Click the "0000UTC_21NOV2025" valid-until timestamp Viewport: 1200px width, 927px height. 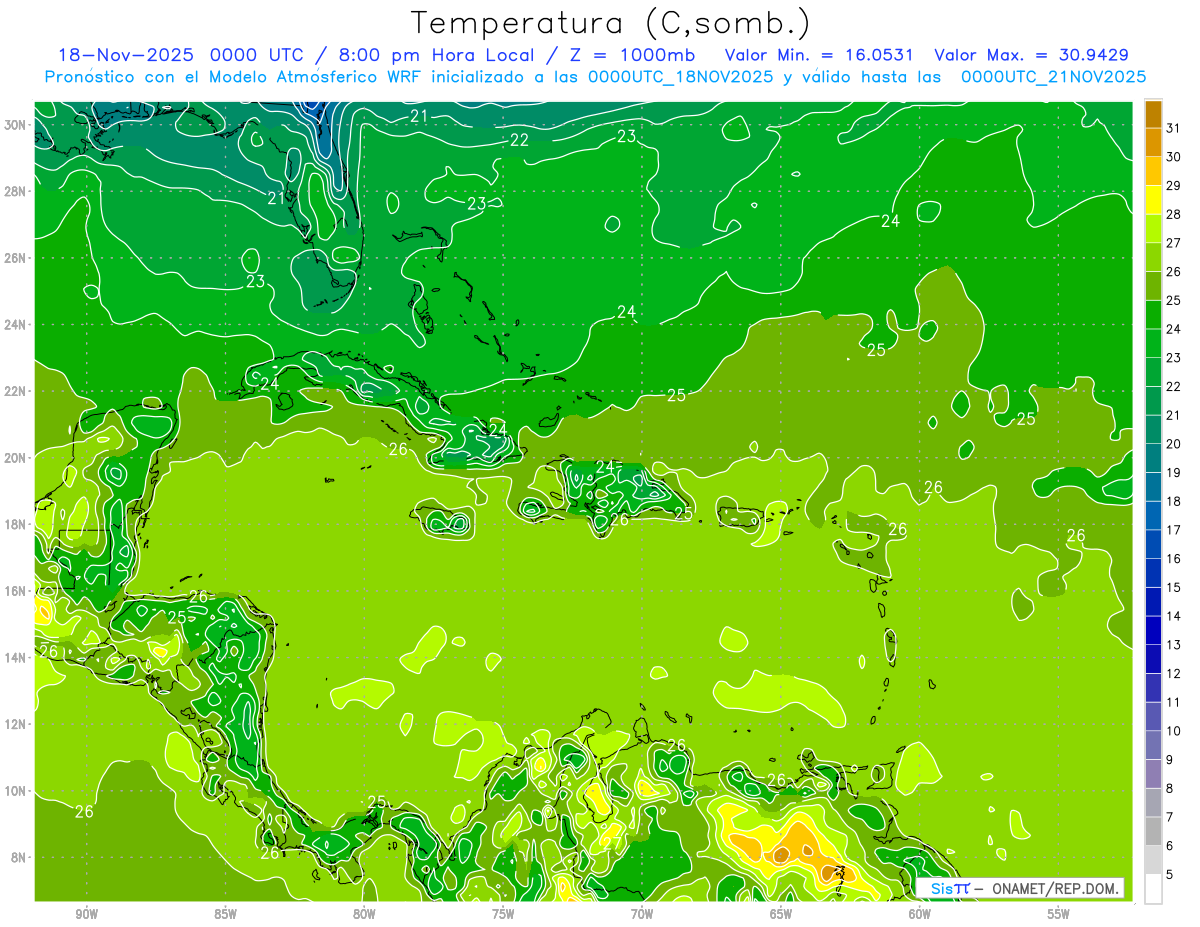(1053, 77)
